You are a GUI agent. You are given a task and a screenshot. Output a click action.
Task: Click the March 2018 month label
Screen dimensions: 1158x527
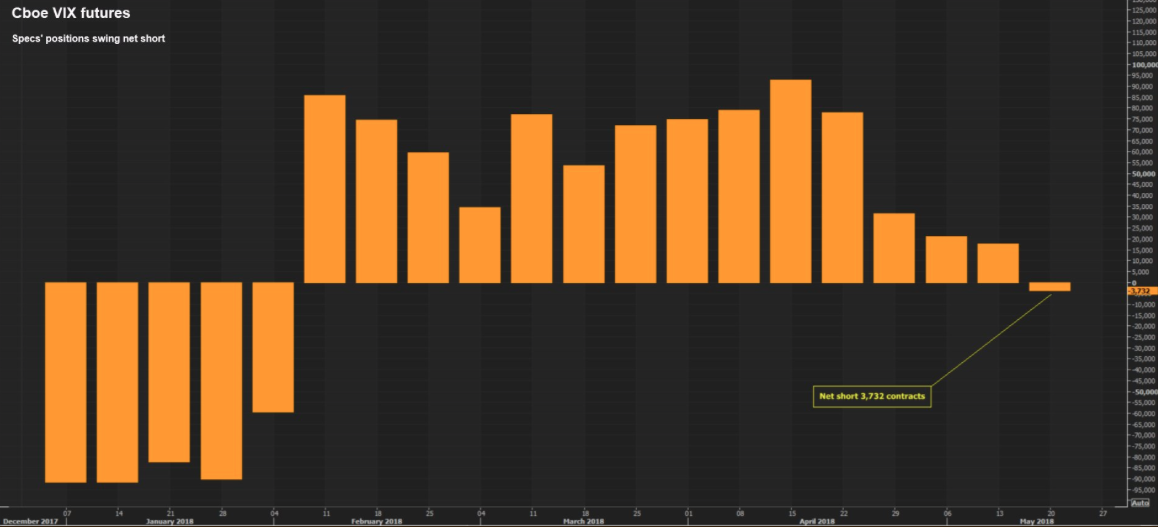(x=583, y=521)
